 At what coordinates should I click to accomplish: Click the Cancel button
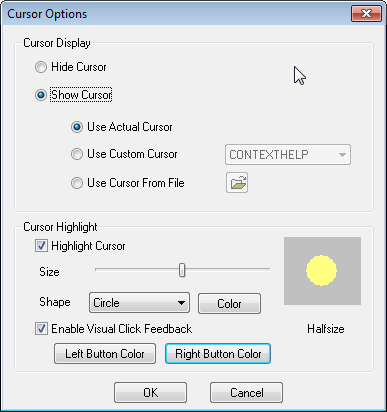point(246,393)
